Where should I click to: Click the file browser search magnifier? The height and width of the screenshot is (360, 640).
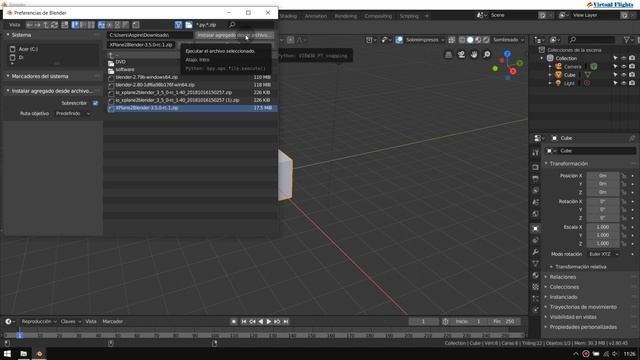pyautogui.click(x=232, y=25)
